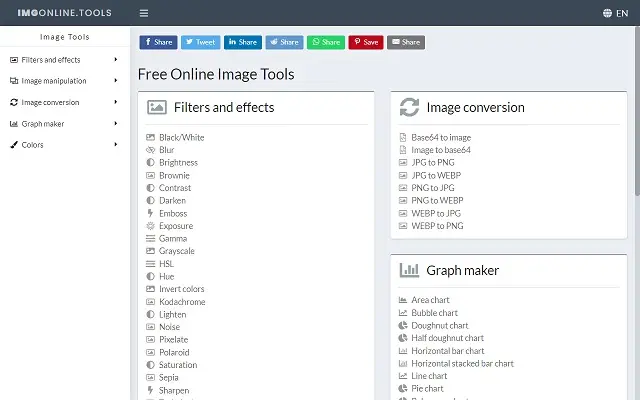
Task: Expand the Filters and effects arrow
Action: (116, 60)
